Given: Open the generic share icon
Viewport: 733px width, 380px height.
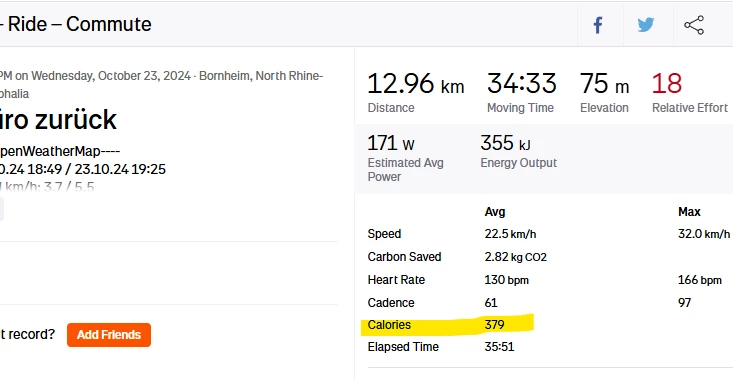Looking at the screenshot, I should coord(694,25).
